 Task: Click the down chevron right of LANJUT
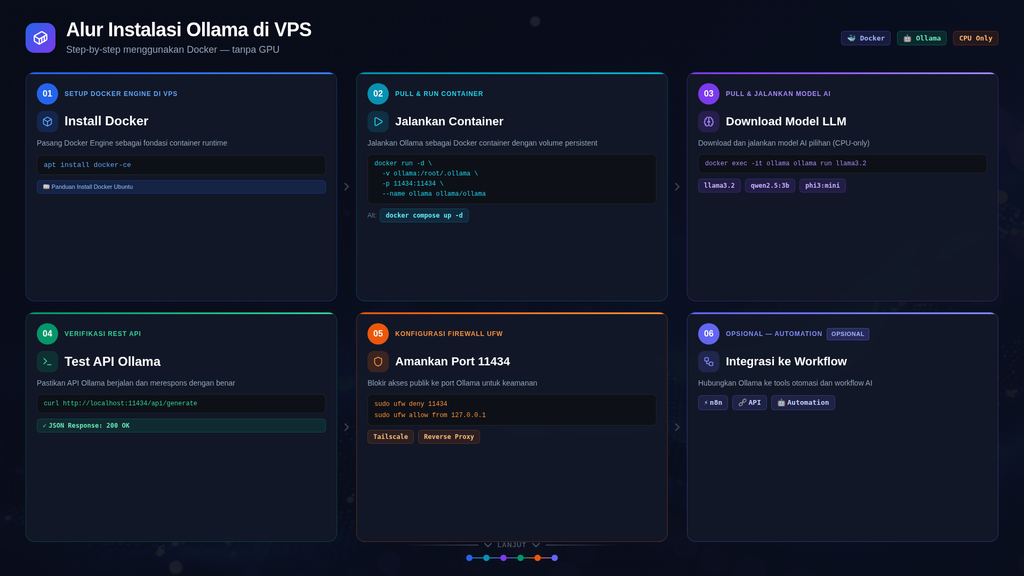(536, 545)
